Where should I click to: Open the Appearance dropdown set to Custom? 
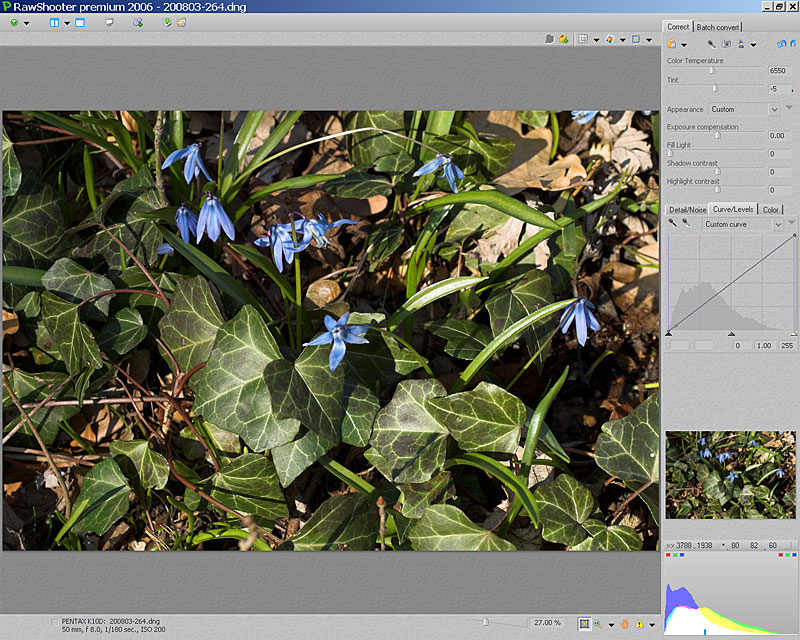point(744,109)
